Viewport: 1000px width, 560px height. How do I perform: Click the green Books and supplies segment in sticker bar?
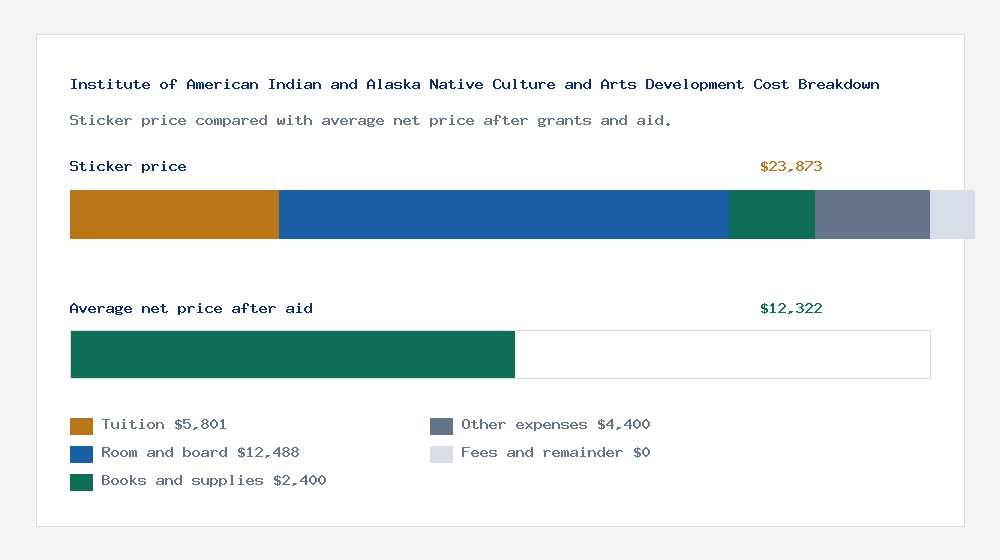coord(772,214)
